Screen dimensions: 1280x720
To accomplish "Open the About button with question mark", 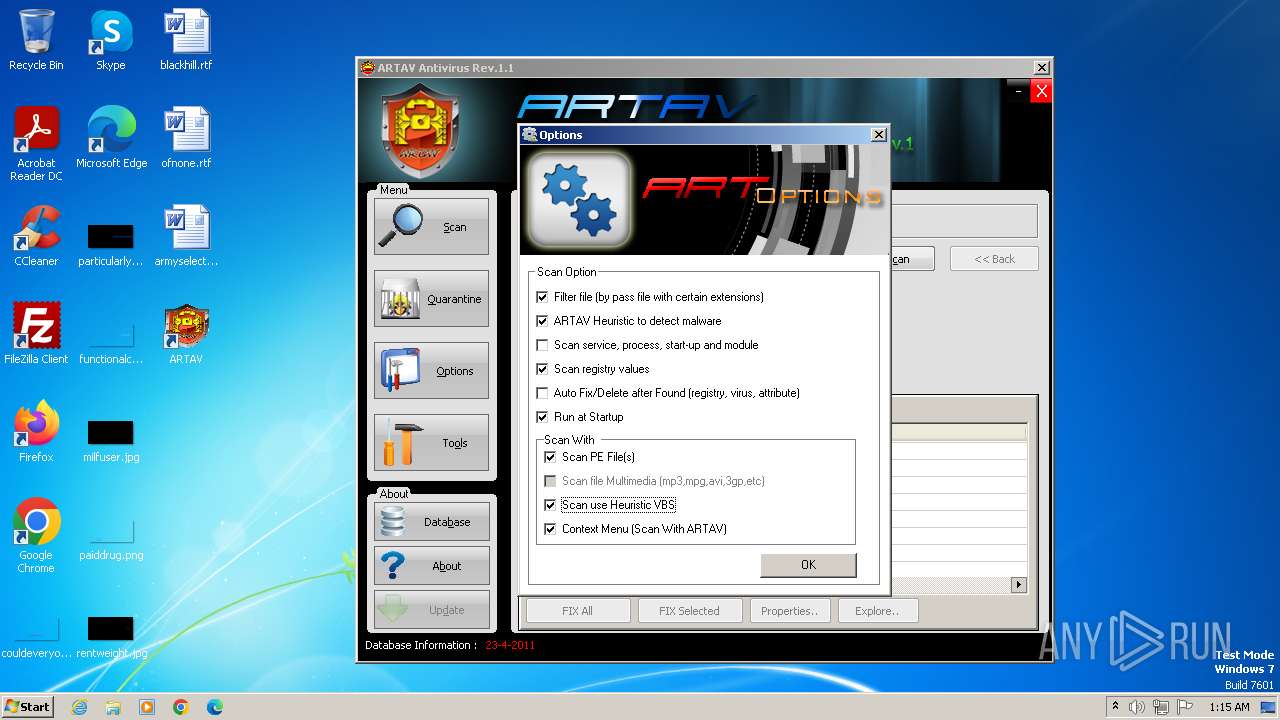I will tap(432, 566).
